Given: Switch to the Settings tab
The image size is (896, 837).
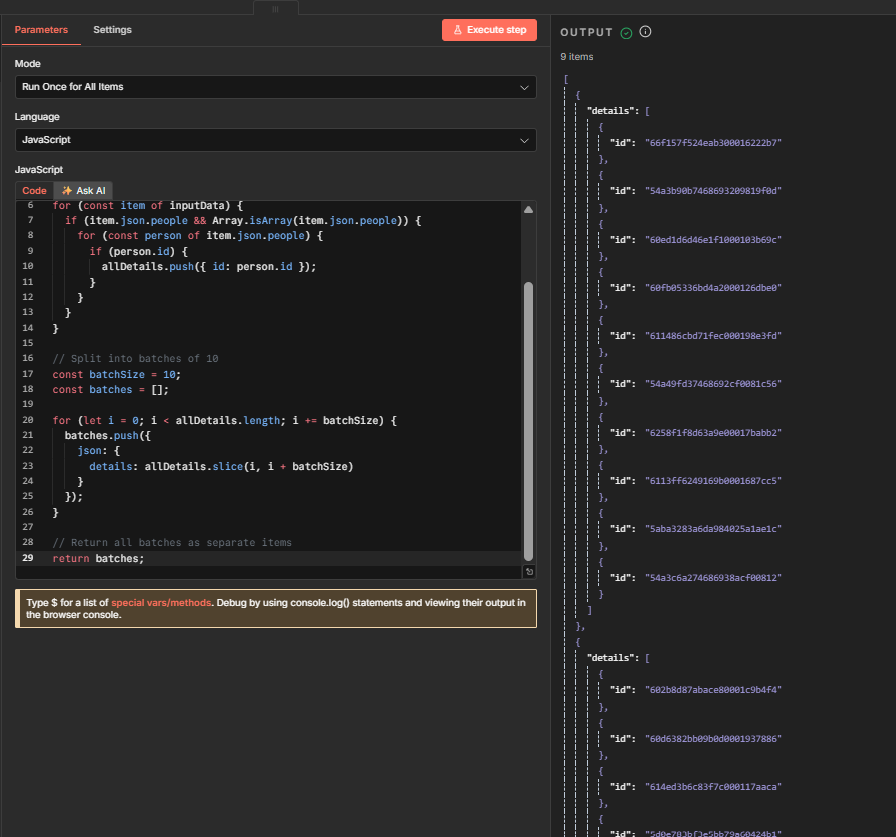Looking at the screenshot, I should [x=112, y=30].
